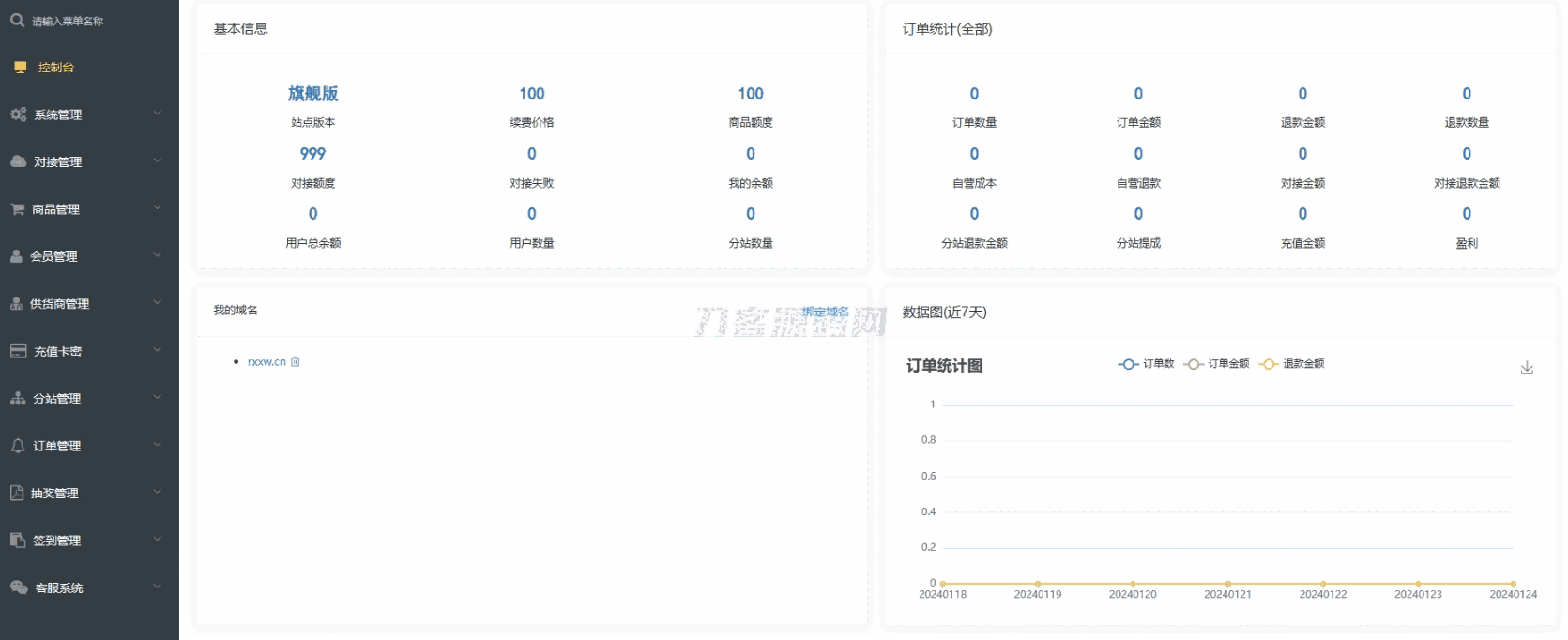Viewport: 1568px width, 640px height.
Task: Click the 基本信息 panel heading
Action: click(240, 29)
